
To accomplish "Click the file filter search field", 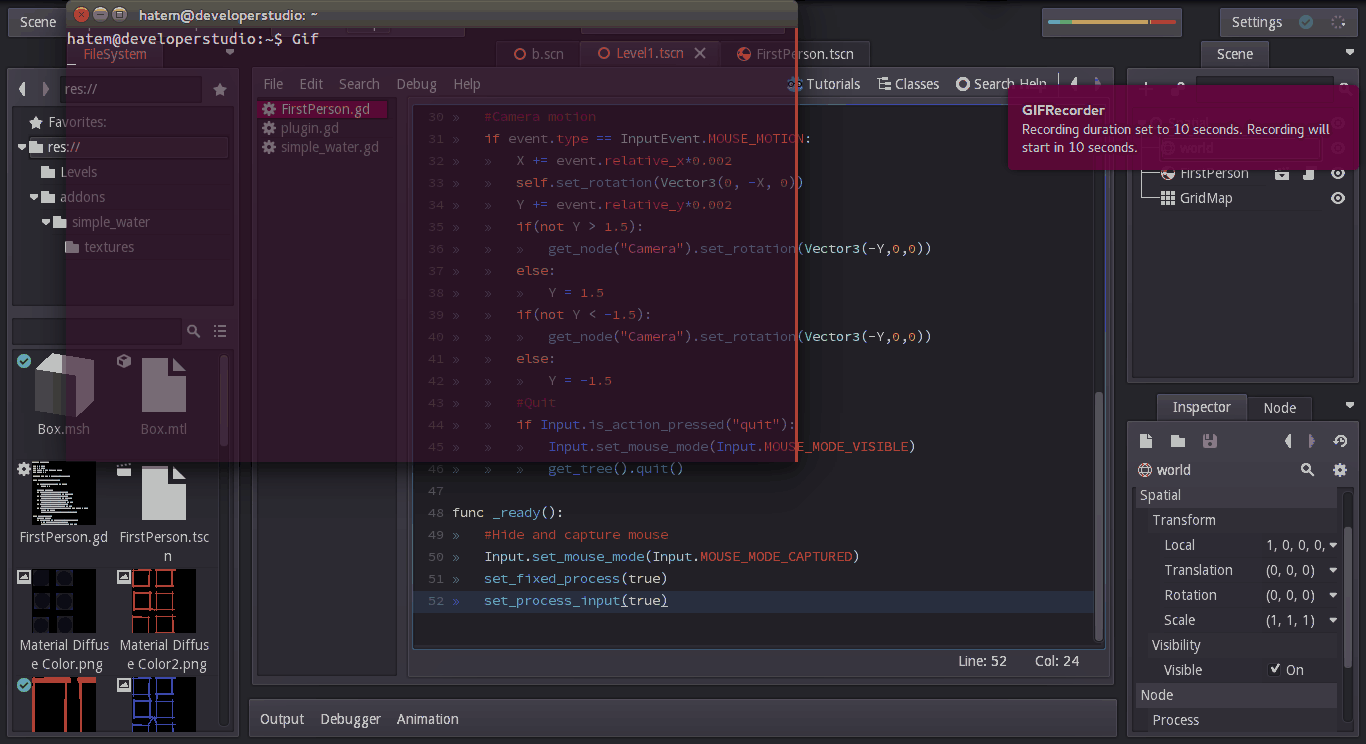I will [x=97, y=331].
